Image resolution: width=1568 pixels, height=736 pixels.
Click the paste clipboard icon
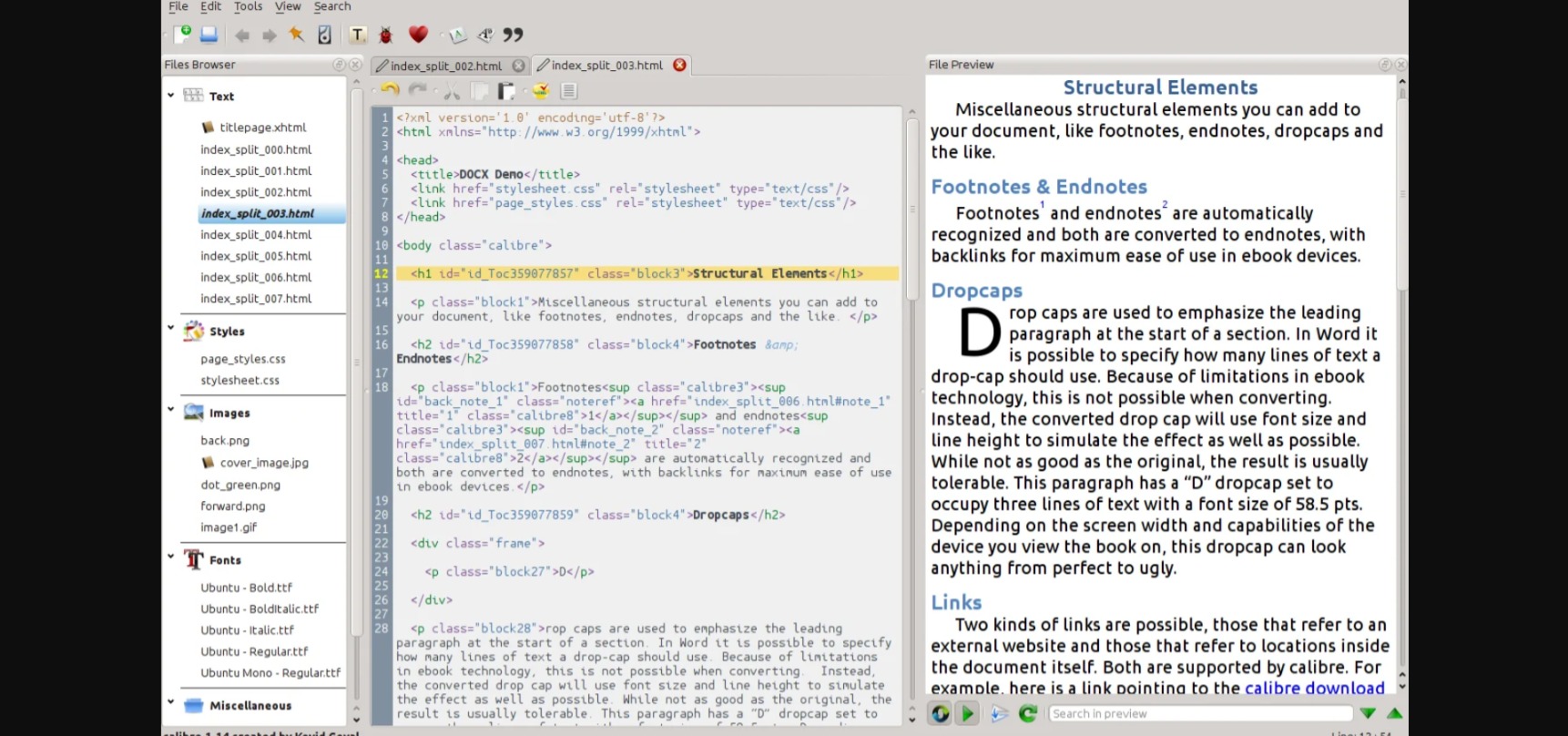coord(506,90)
